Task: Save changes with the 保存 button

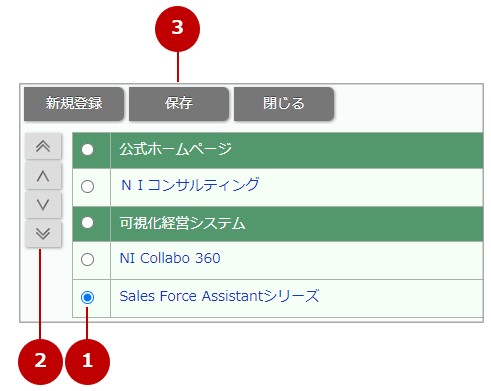Action: [179, 104]
